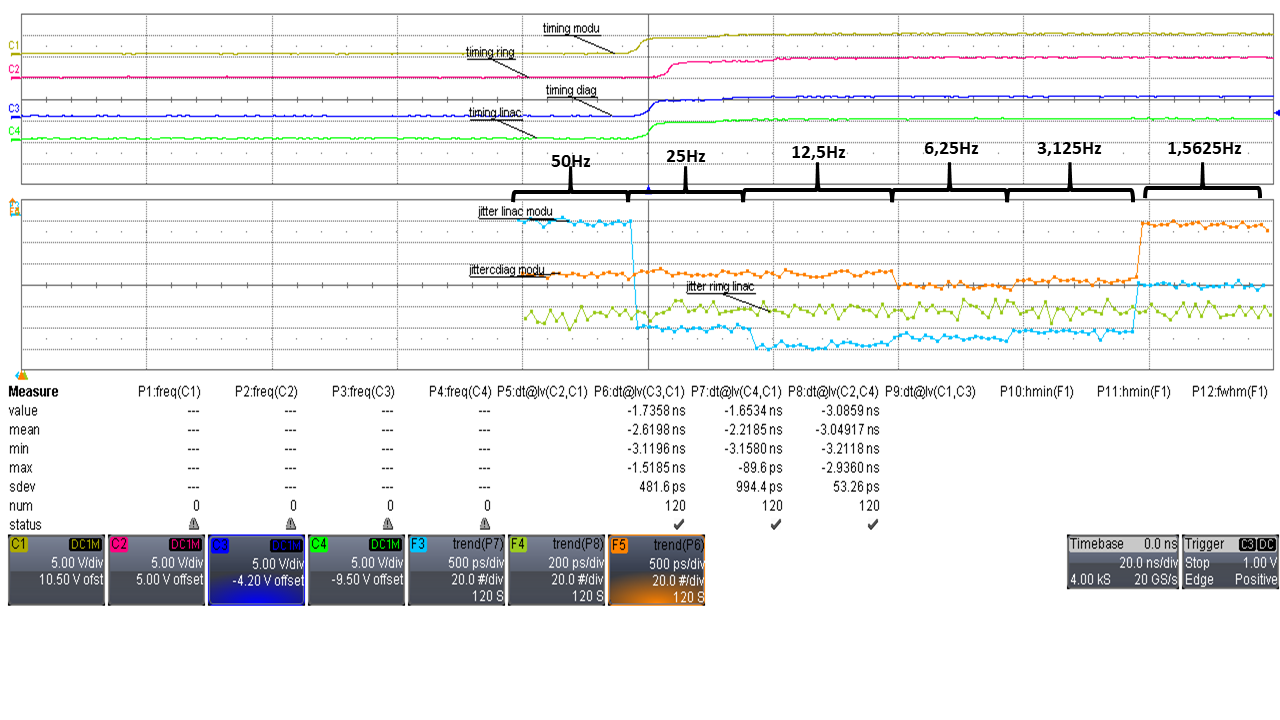
Task: Open the Timebase settings box
Action: [x=1122, y=561]
